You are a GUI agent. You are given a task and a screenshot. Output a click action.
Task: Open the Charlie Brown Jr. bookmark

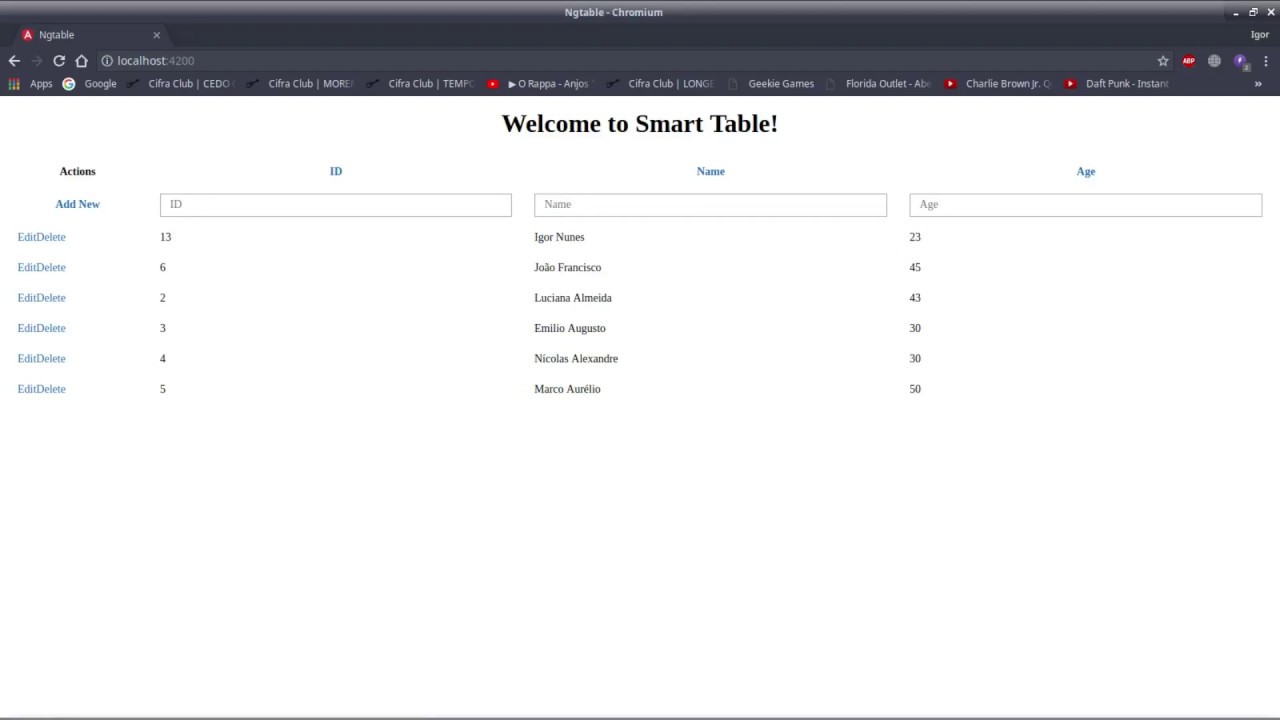click(998, 84)
